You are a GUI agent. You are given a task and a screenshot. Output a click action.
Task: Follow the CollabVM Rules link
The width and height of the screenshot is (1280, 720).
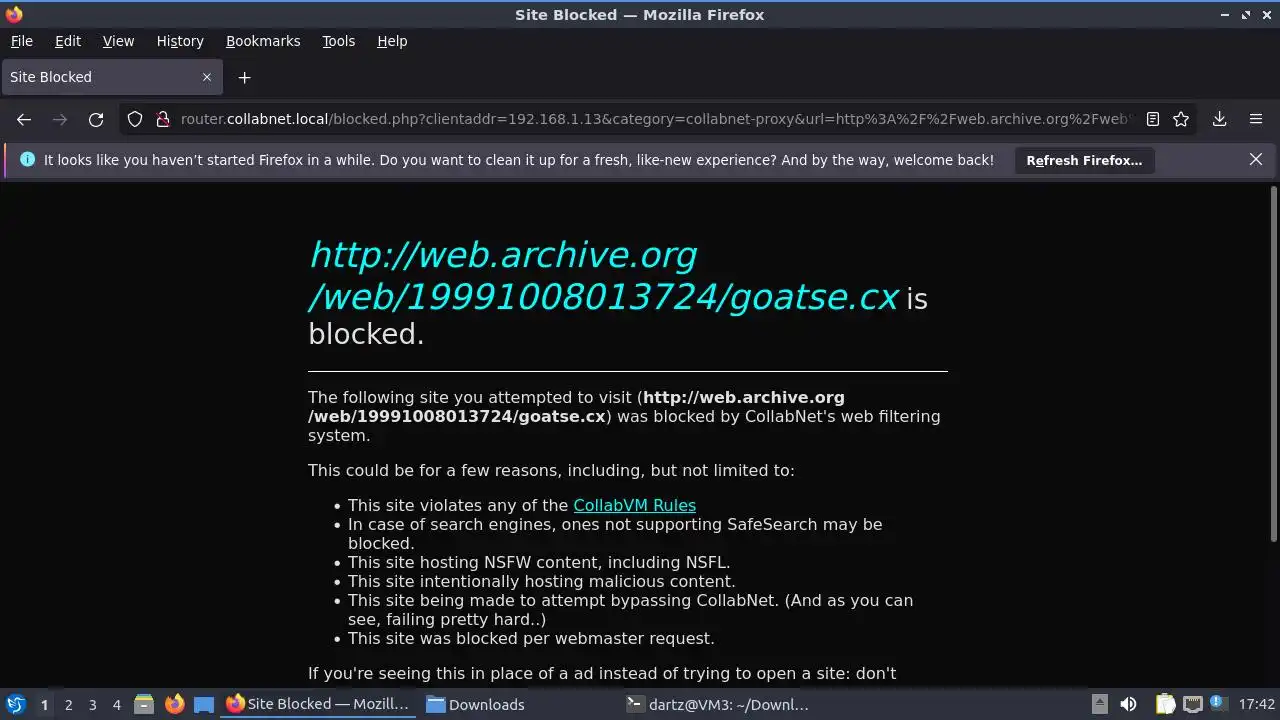click(x=634, y=505)
